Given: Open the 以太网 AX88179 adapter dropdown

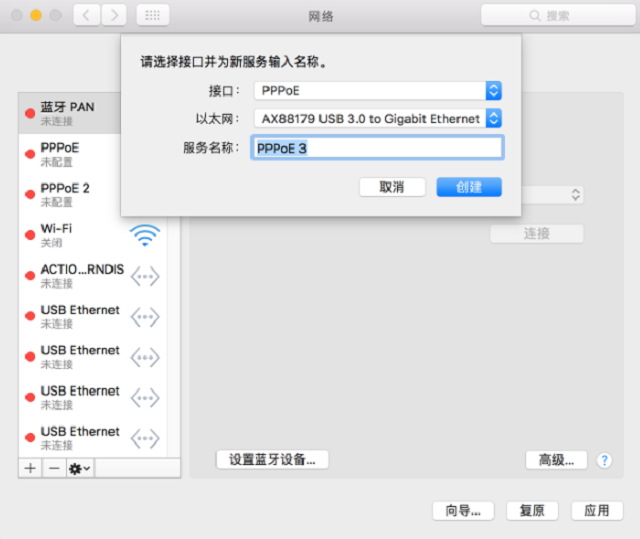Looking at the screenshot, I should tap(378, 119).
